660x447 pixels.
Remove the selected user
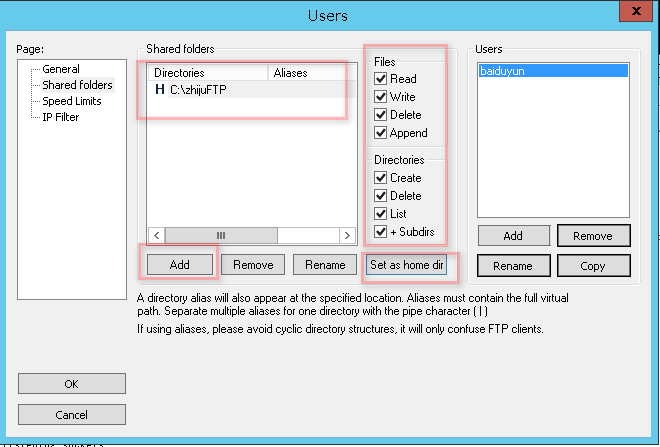tap(593, 236)
